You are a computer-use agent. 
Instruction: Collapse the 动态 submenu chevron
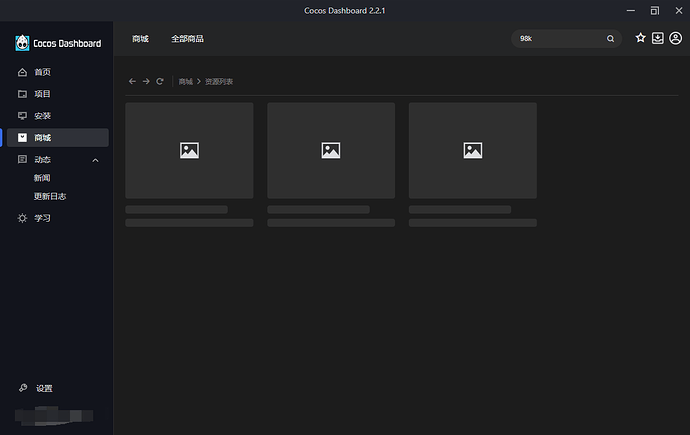pos(95,160)
